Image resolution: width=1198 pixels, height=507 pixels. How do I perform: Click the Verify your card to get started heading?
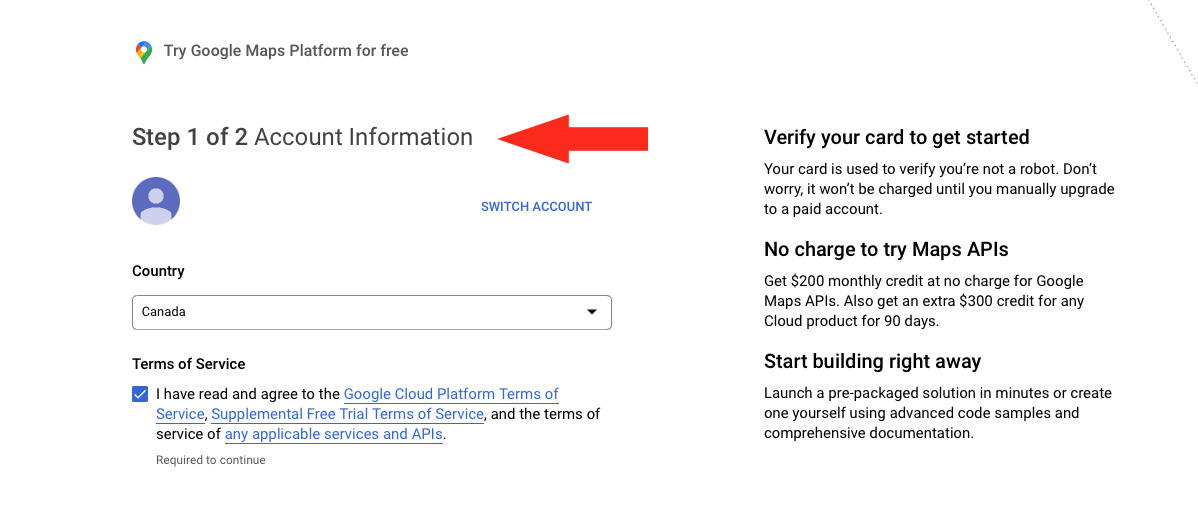click(x=896, y=137)
